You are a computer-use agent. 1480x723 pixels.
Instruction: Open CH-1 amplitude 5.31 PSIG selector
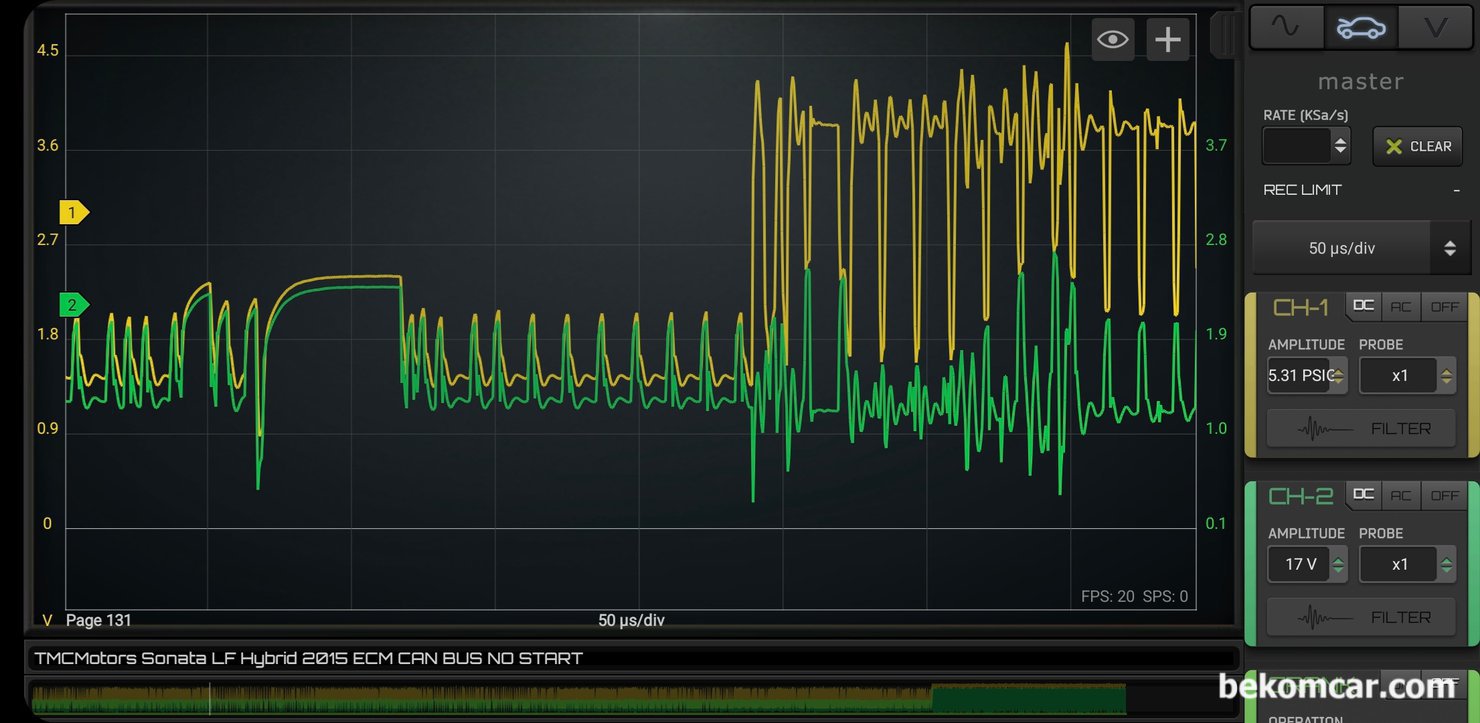click(1306, 376)
